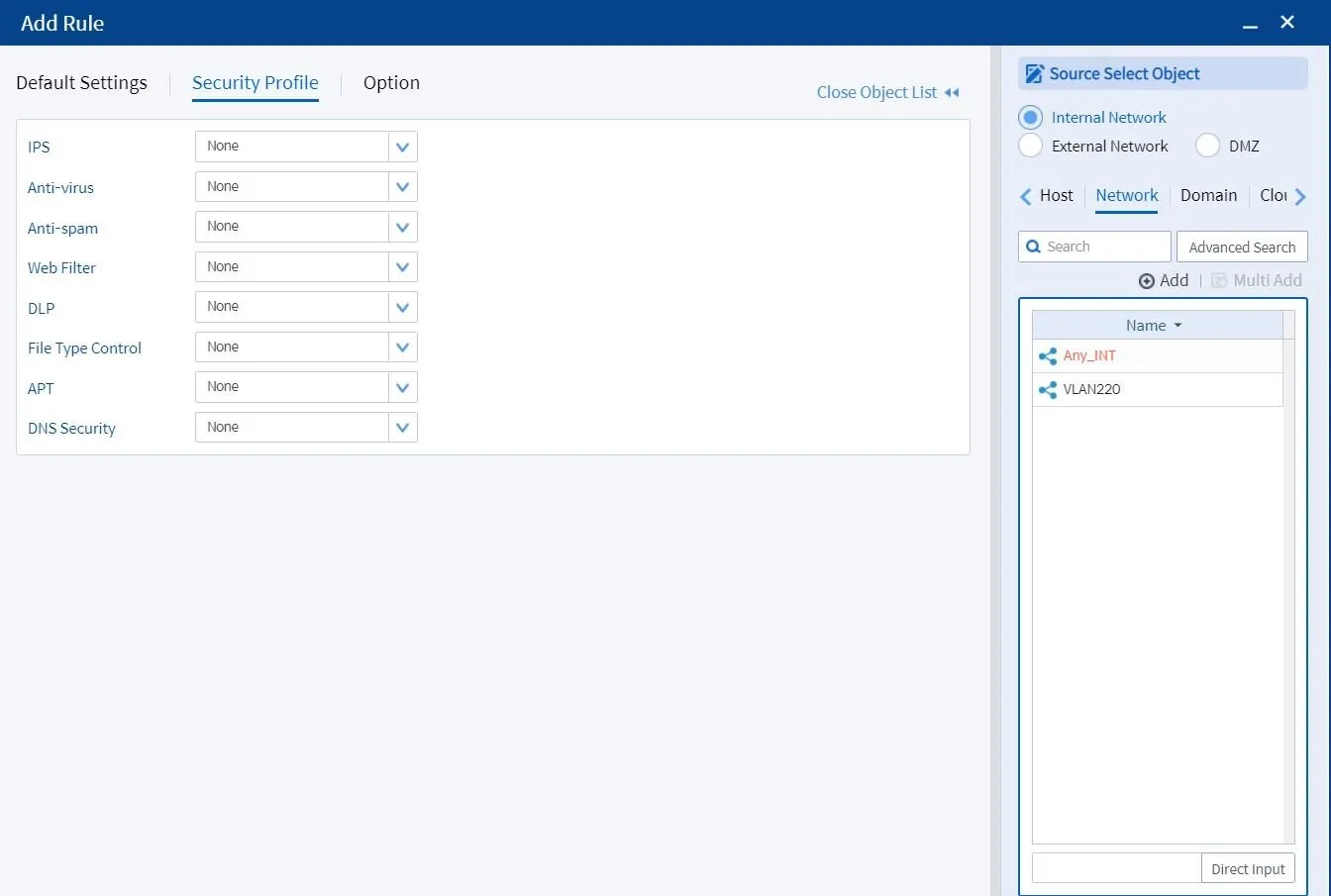The image size is (1331, 896).
Task: Open the Web Filter profile dropdown
Action: [402, 267]
